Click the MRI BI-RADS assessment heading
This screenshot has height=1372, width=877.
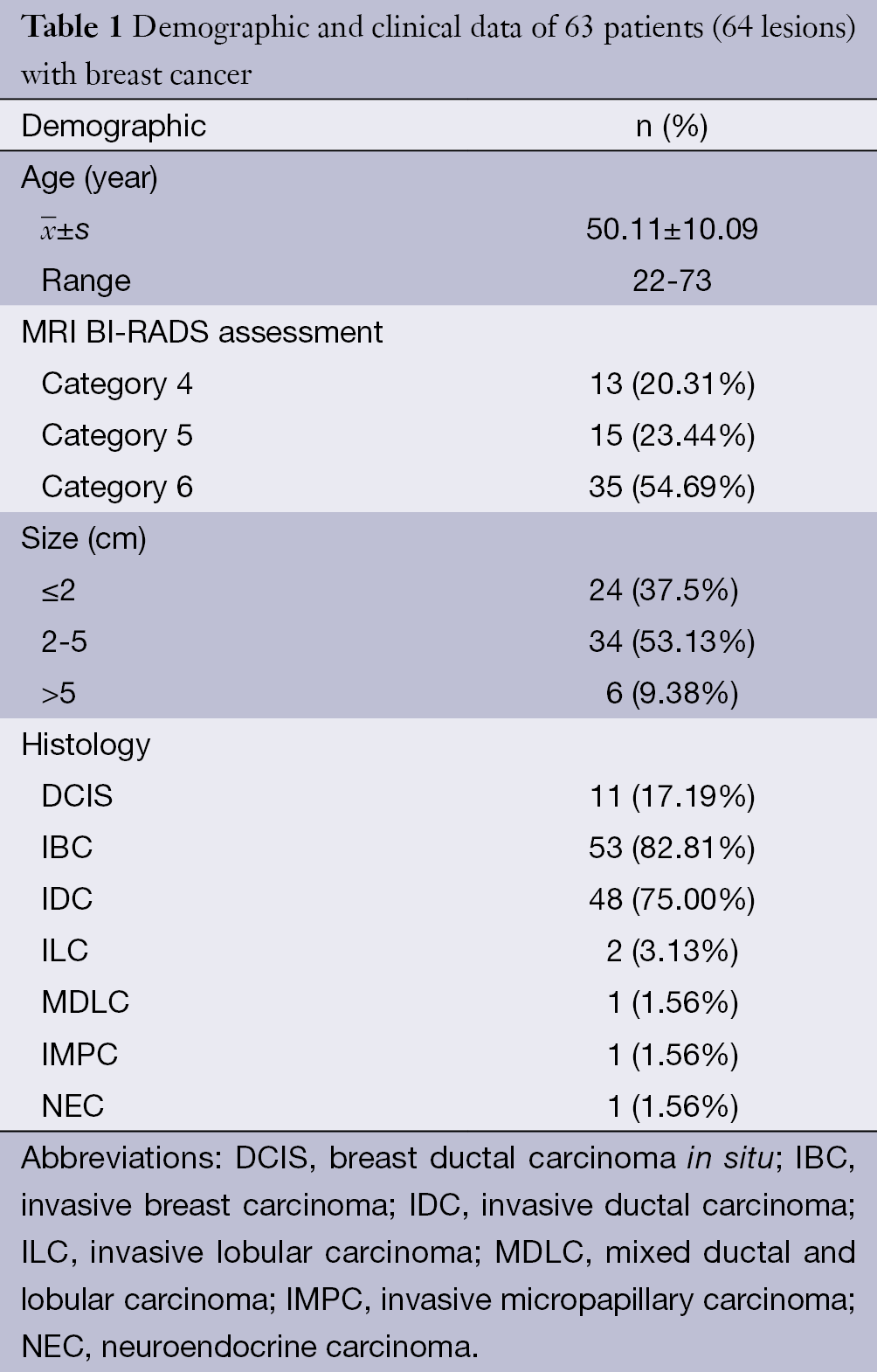[202, 332]
